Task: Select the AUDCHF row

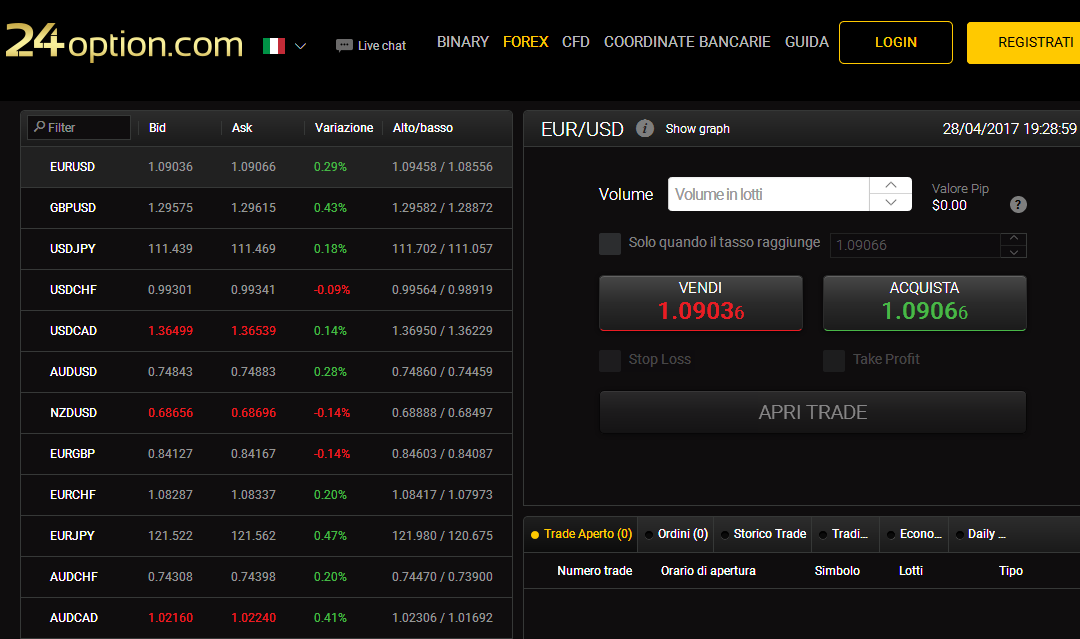Action: click(x=267, y=576)
